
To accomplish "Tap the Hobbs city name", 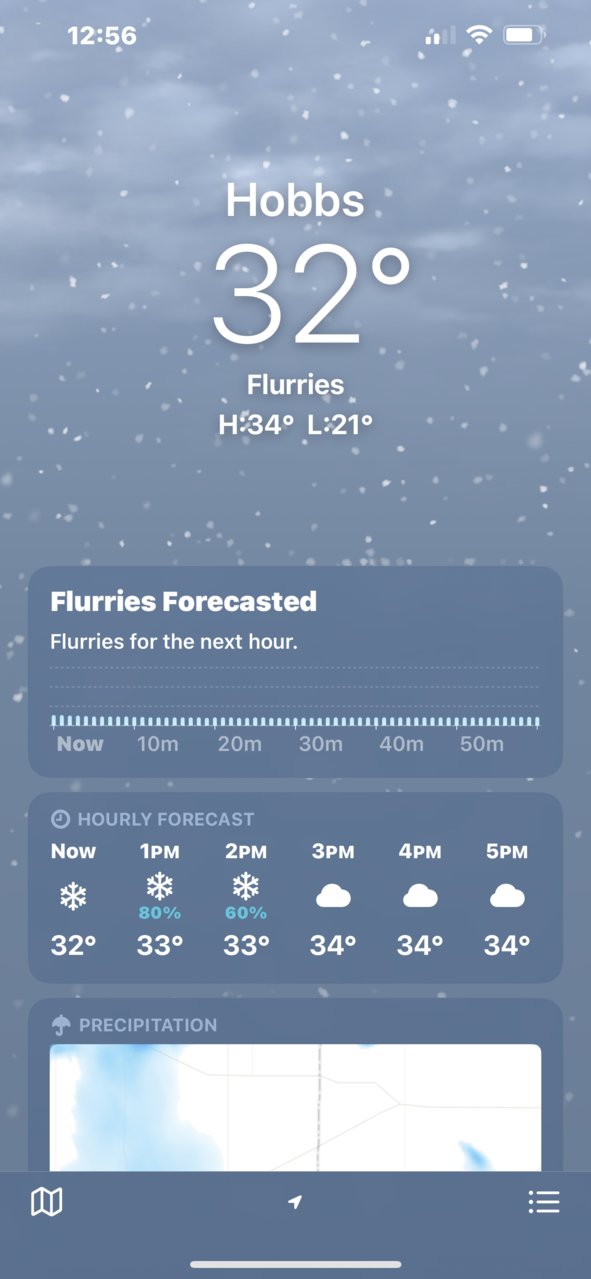I will [x=295, y=200].
